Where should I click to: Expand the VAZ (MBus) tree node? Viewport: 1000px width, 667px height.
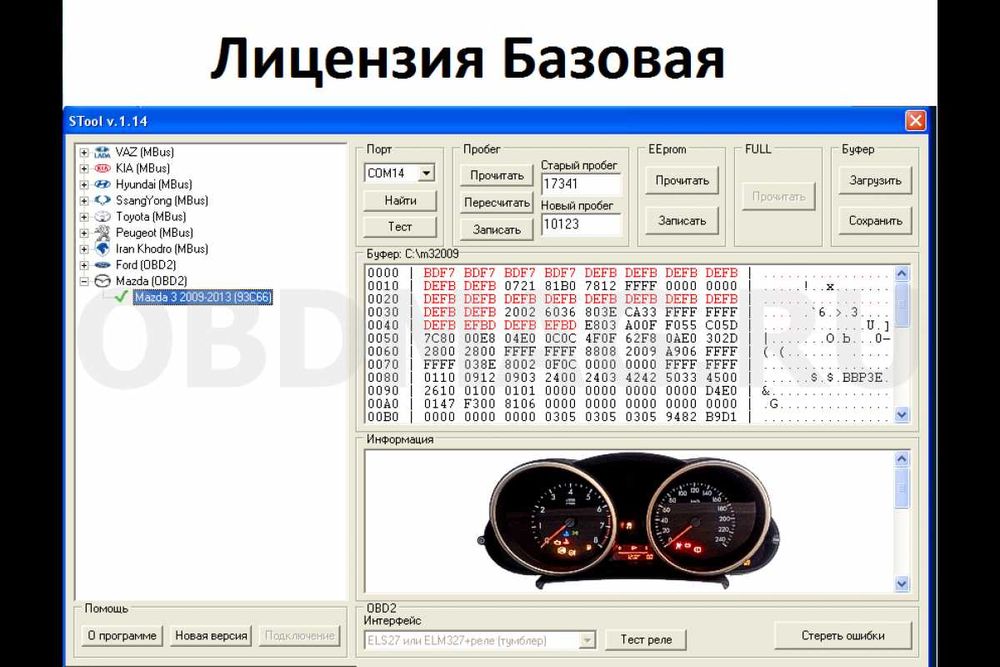(84, 152)
